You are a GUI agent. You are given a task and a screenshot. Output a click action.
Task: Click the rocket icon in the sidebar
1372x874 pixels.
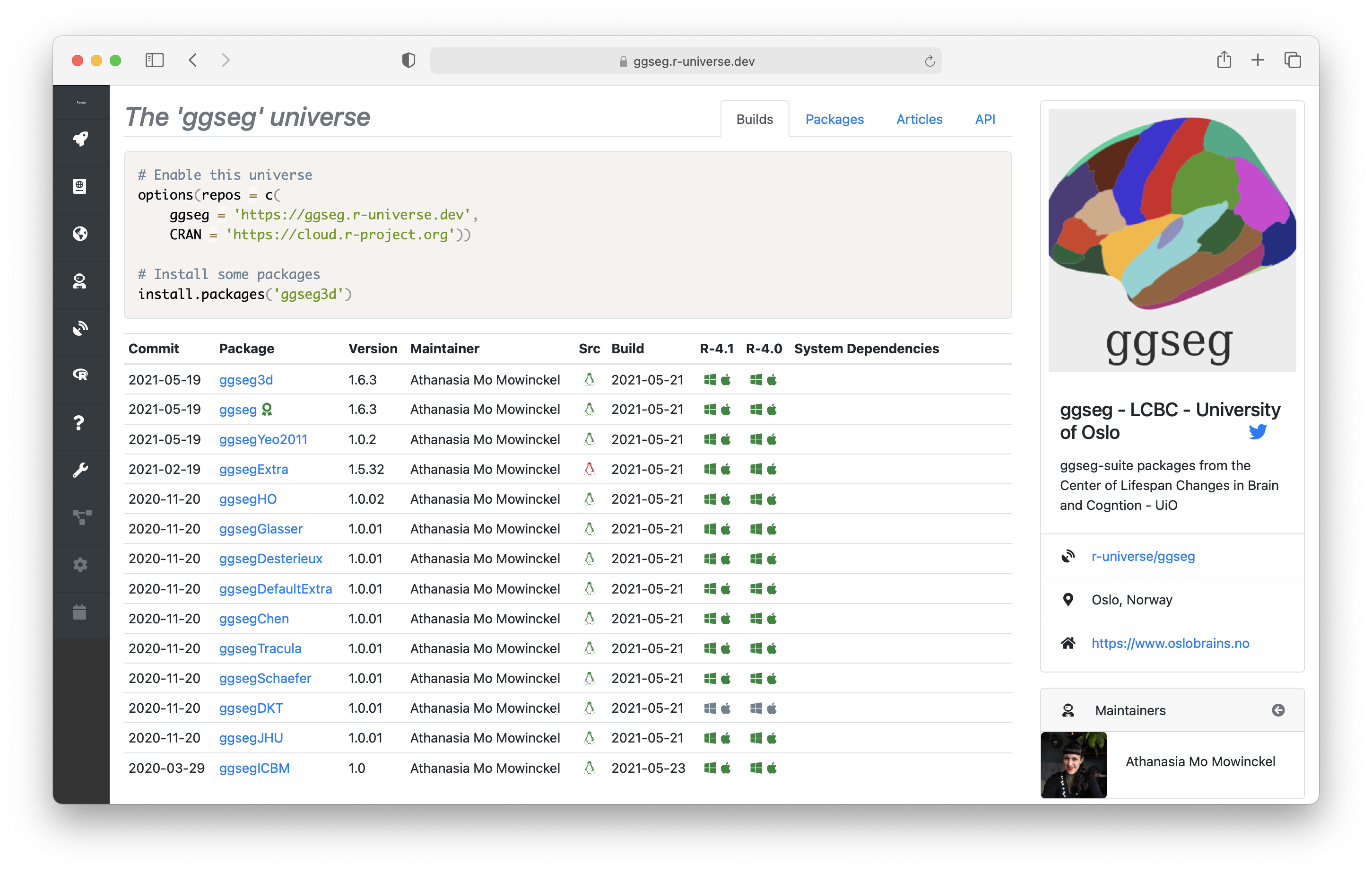click(80, 139)
